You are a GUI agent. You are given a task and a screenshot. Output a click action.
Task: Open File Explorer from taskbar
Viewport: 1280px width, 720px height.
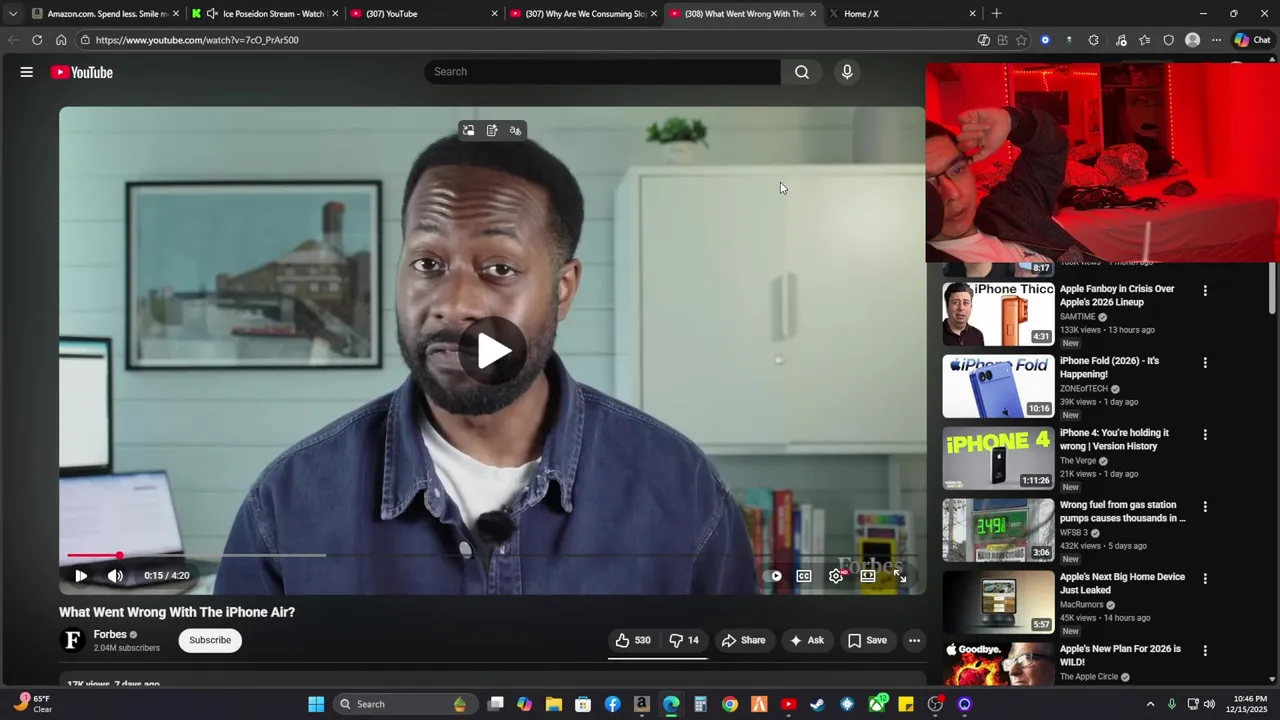(x=554, y=704)
